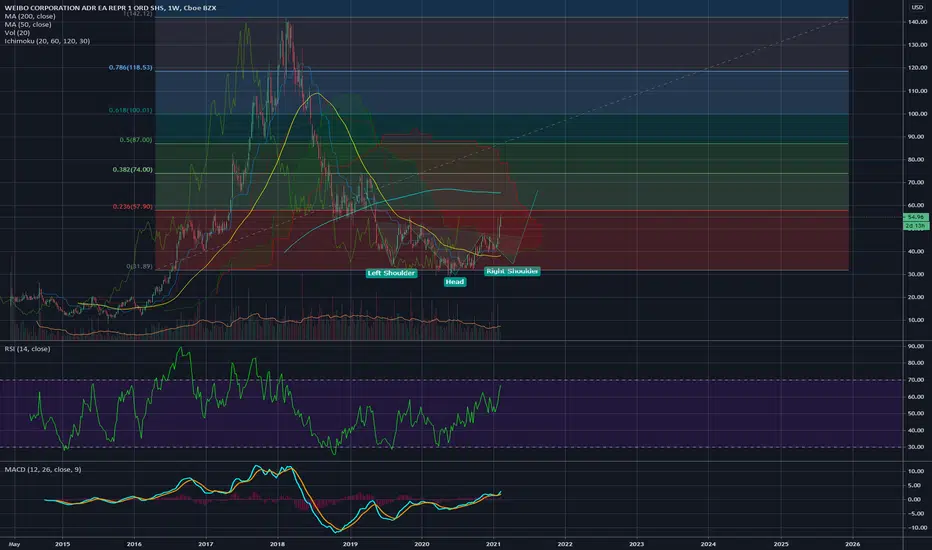
Task: Click 80.00 on the main price axis
Action: click(916, 159)
